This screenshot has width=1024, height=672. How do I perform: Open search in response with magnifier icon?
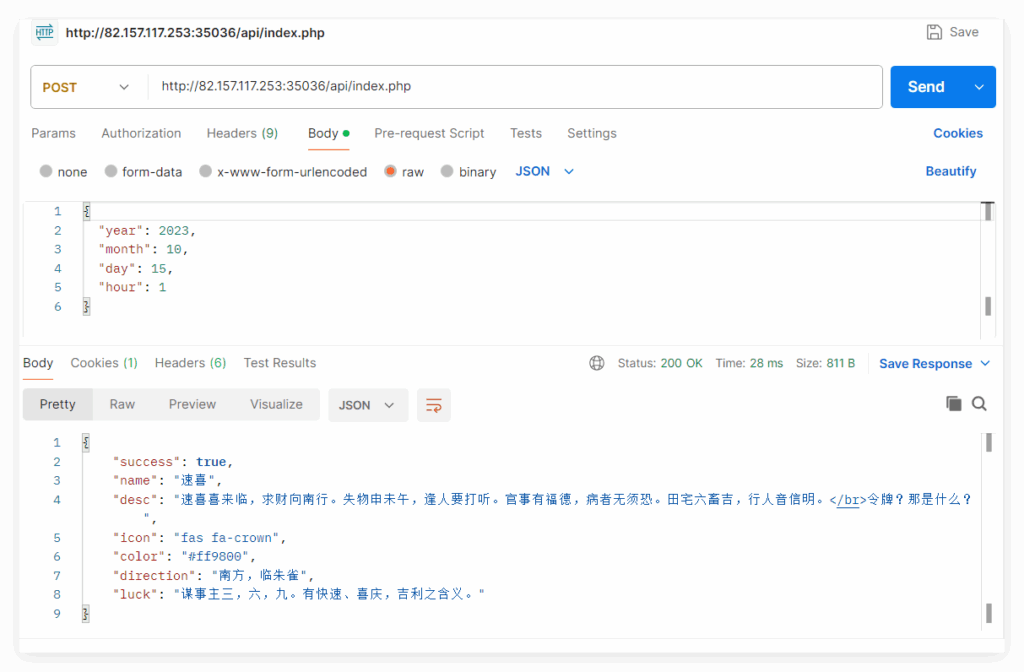980,403
